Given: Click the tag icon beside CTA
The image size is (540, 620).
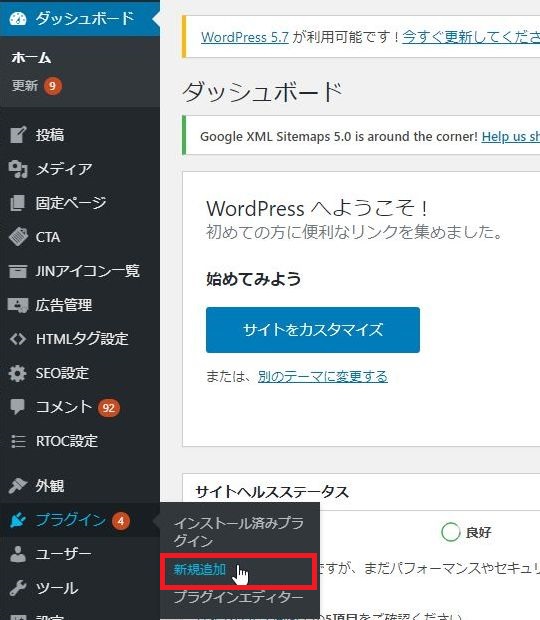Looking at the screenshot, I should click(18, 237).
